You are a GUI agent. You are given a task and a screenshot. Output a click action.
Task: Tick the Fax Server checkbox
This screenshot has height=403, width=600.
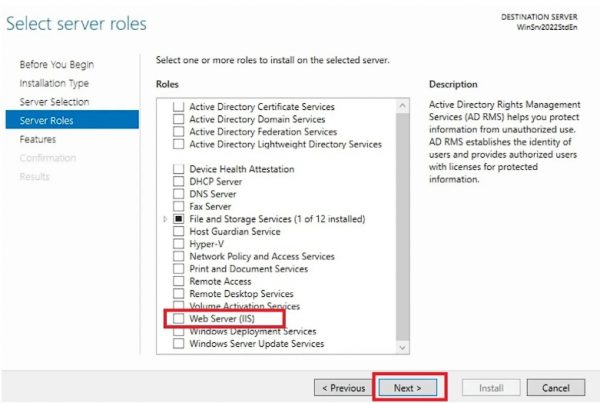coord(179,207)
